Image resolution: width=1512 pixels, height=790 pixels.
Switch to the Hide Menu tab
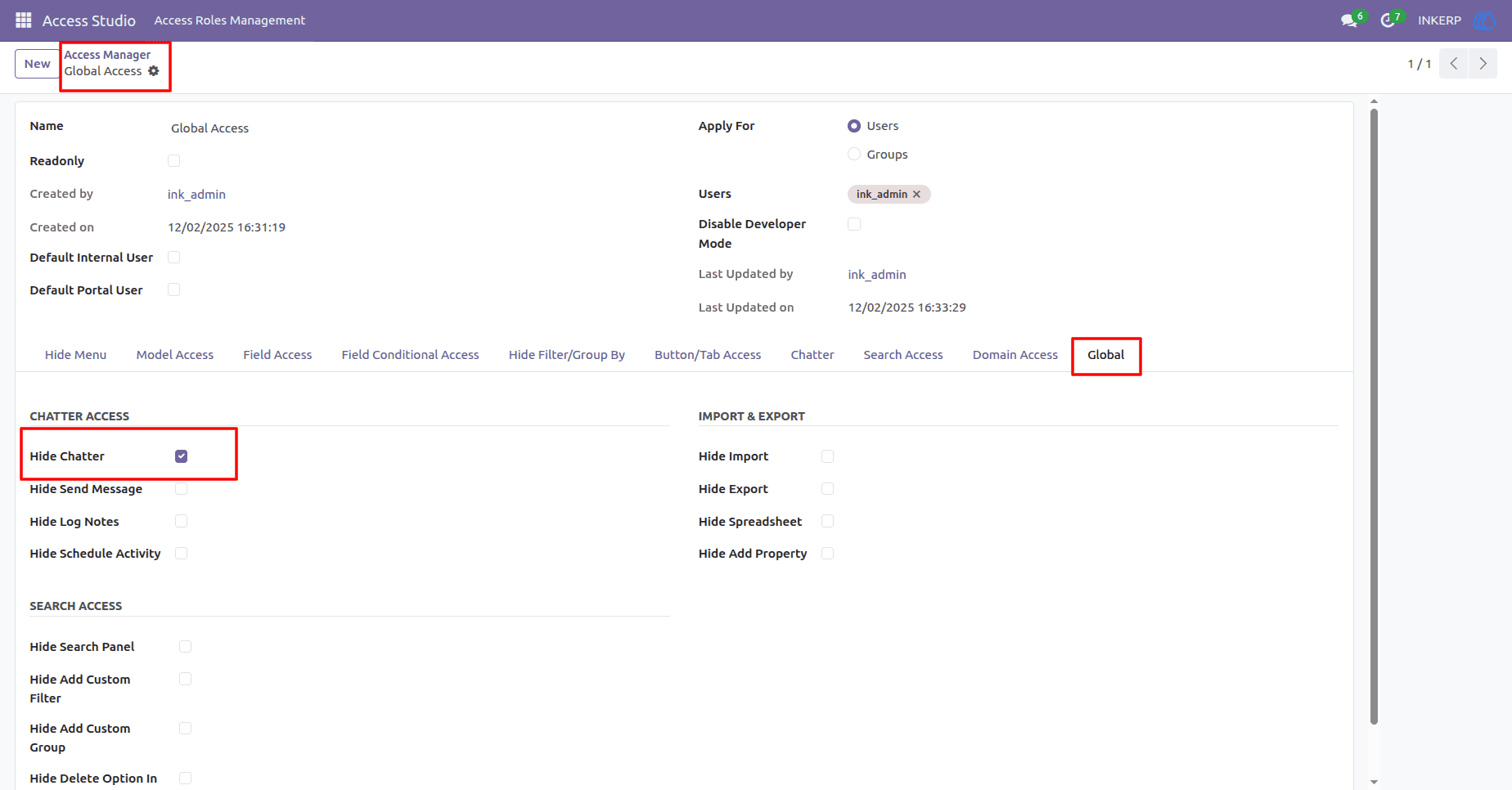[x=76, y=355]
